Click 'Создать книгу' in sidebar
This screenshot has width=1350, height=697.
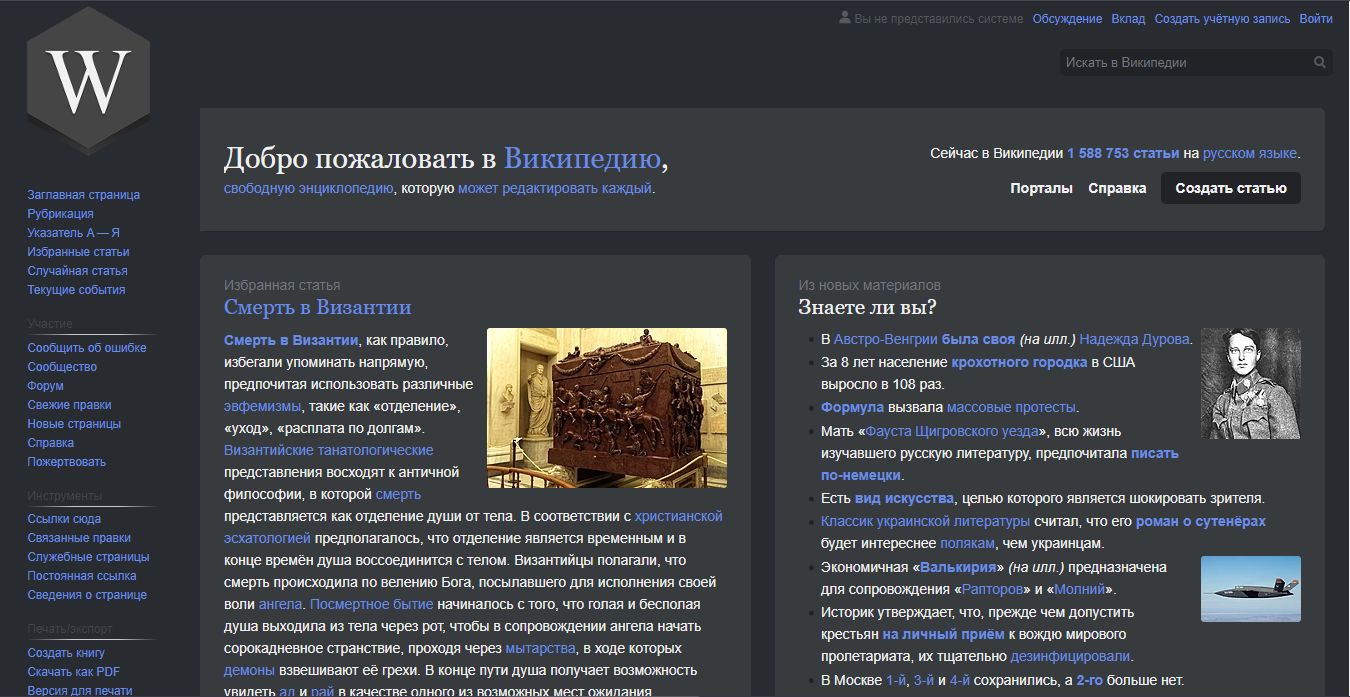click(66, 653)
